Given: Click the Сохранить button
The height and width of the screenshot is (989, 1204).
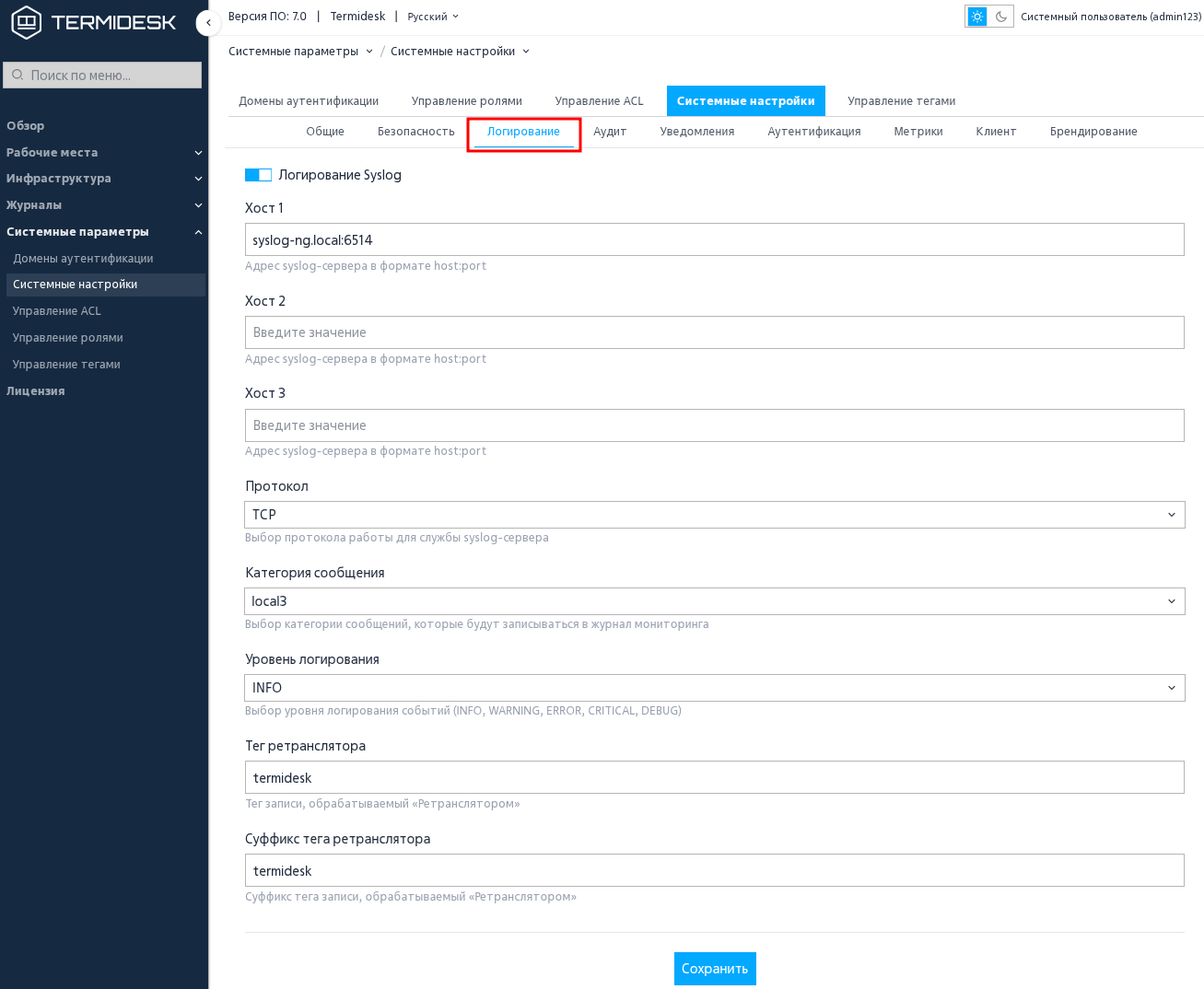Looking at the screenshot, I should pyautogui.click(x=715, y=969).
